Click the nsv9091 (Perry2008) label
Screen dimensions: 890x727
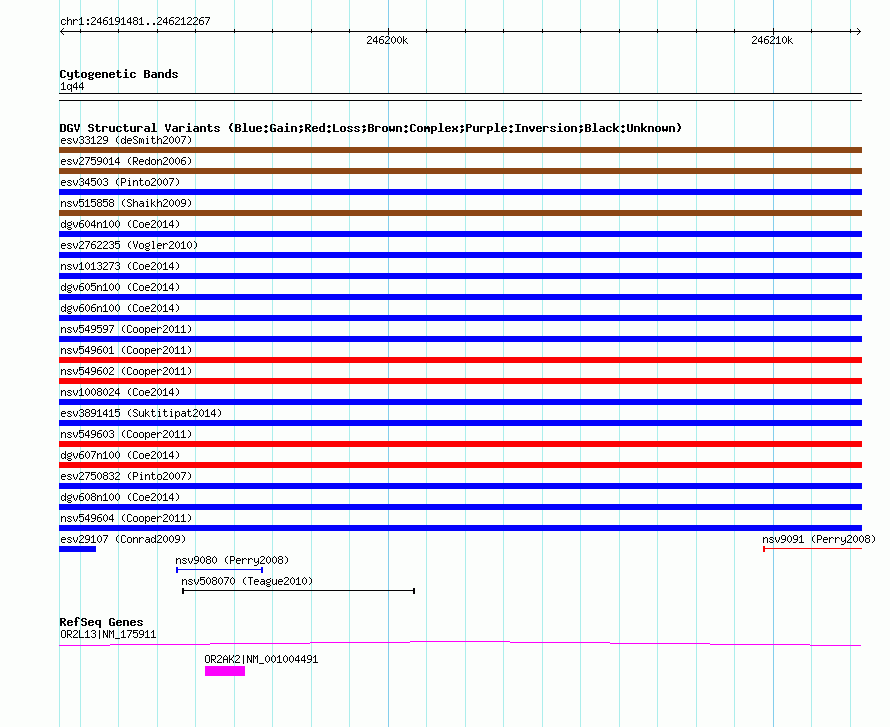point(819,539)
